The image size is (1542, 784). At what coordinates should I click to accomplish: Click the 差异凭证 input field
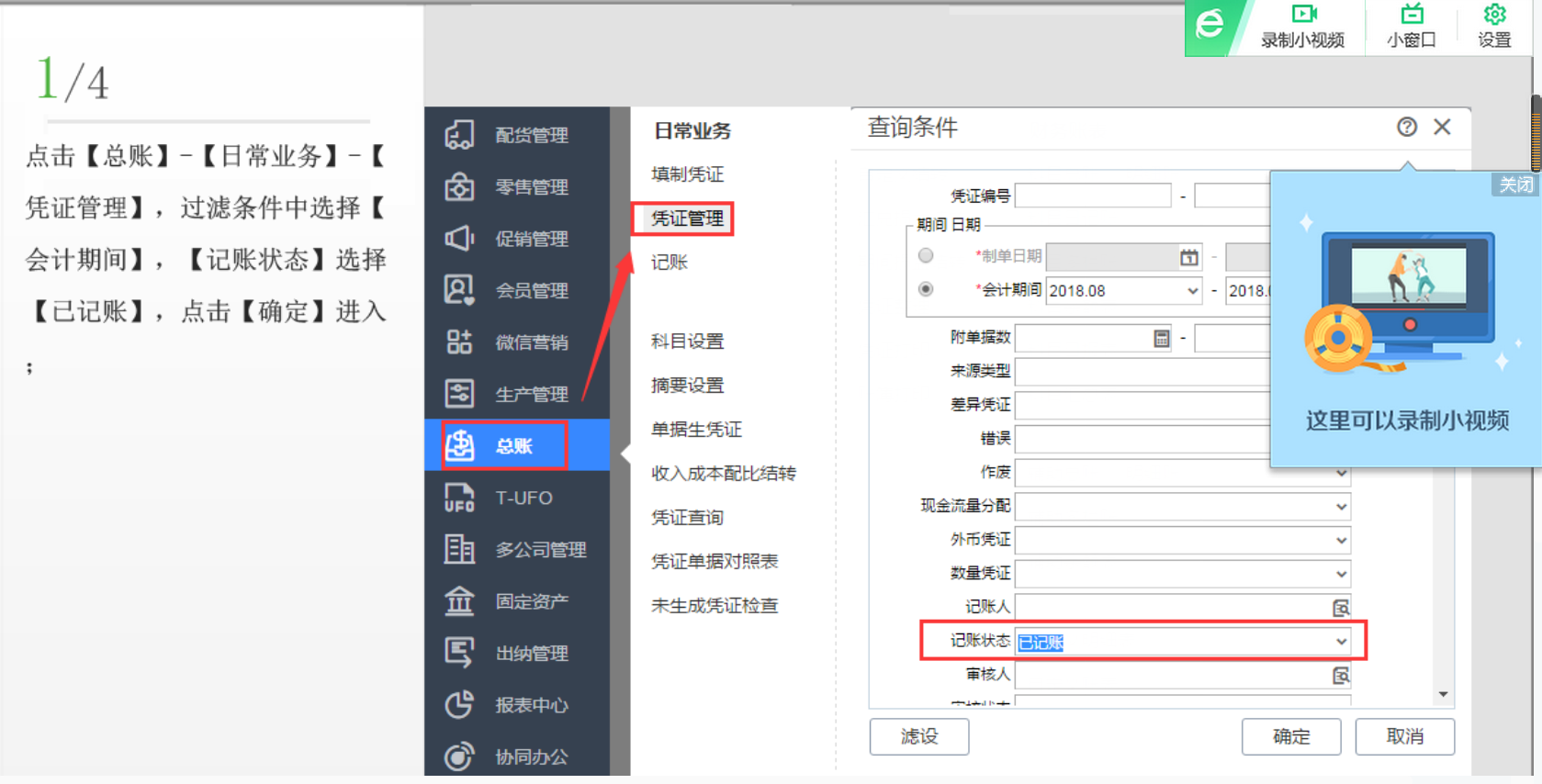pos(1142,406)
